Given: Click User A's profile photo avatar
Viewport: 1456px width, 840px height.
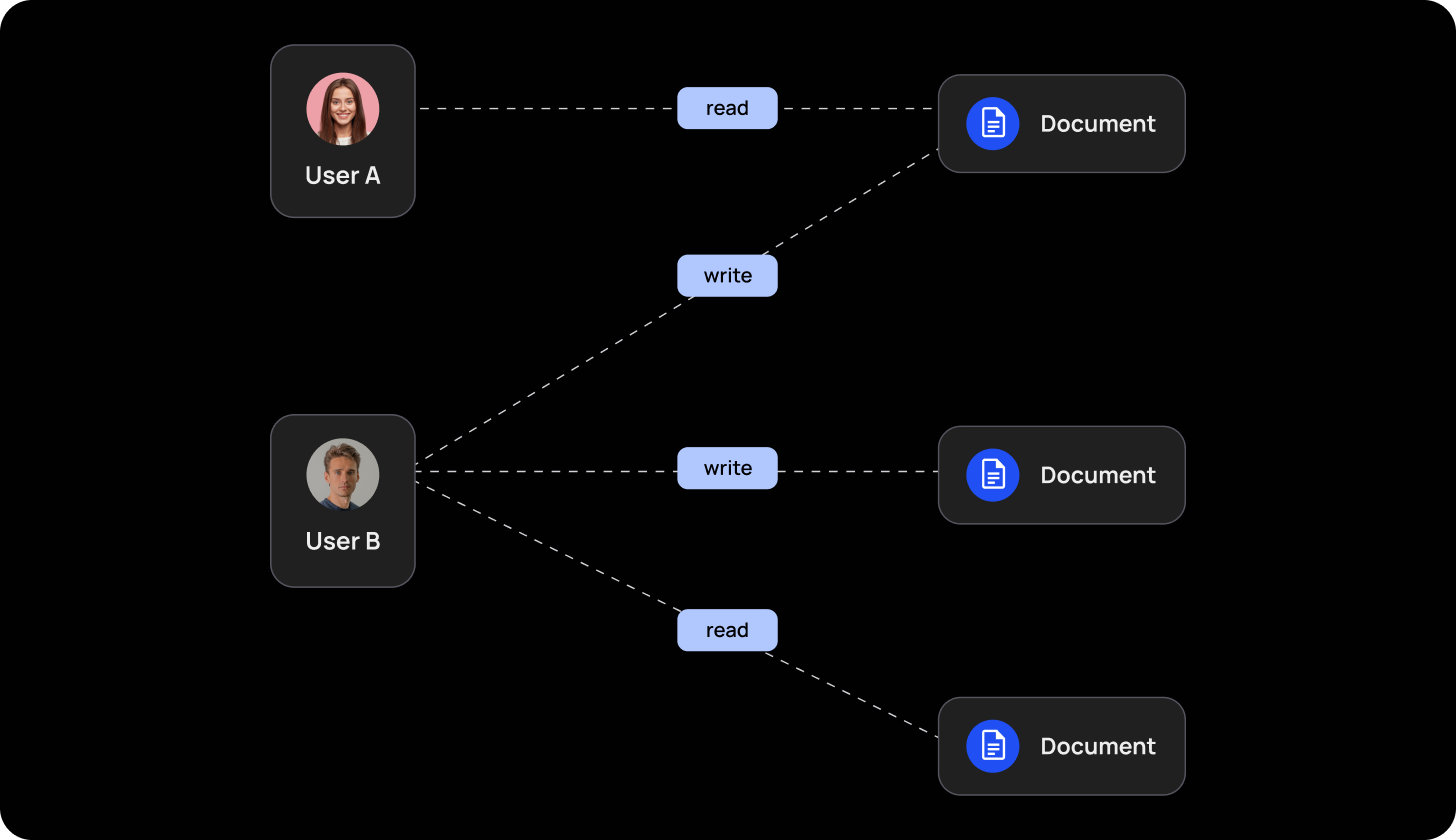Looking at the screenshot, I should point(343,109).
